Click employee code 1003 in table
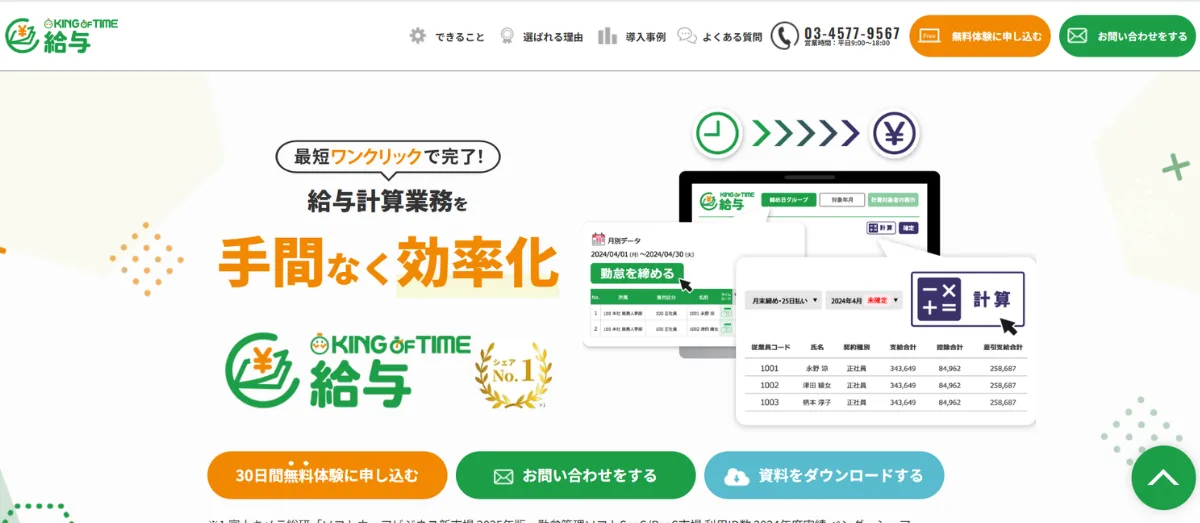This screenshot has width=1200, height=523. pos(770,402)
